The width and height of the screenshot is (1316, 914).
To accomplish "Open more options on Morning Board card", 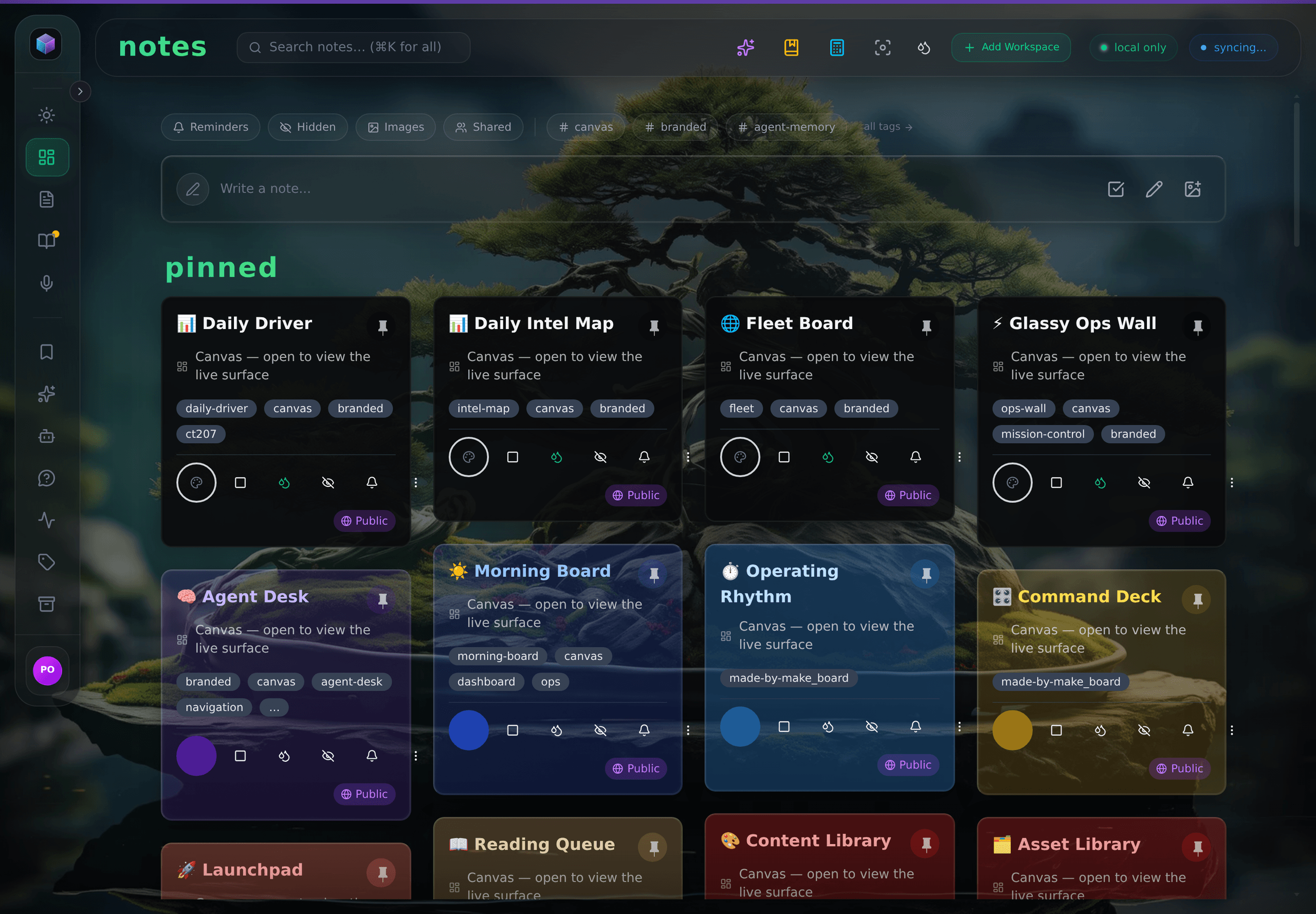I will pyautogui.click(x=688, y=730).
